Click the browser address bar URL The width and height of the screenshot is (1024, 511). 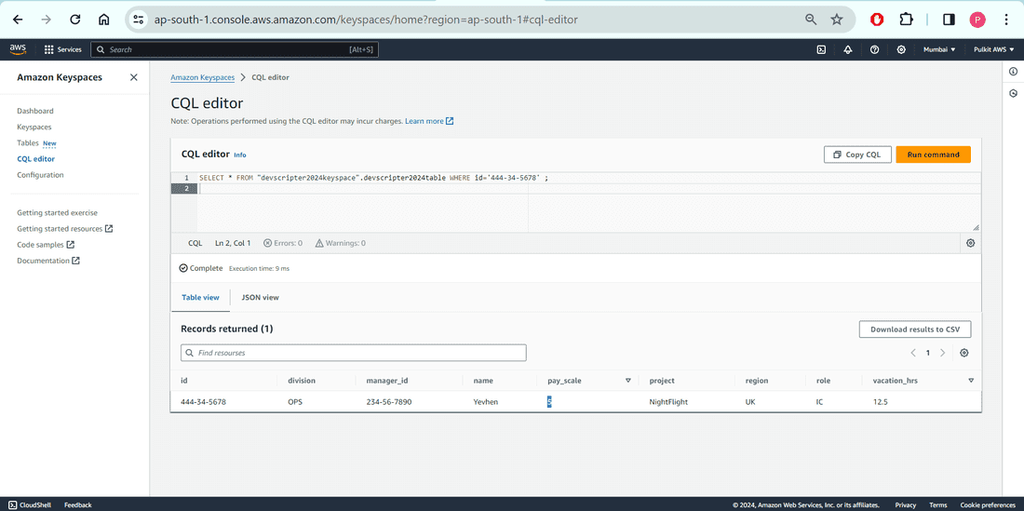[x=366, y=20]
